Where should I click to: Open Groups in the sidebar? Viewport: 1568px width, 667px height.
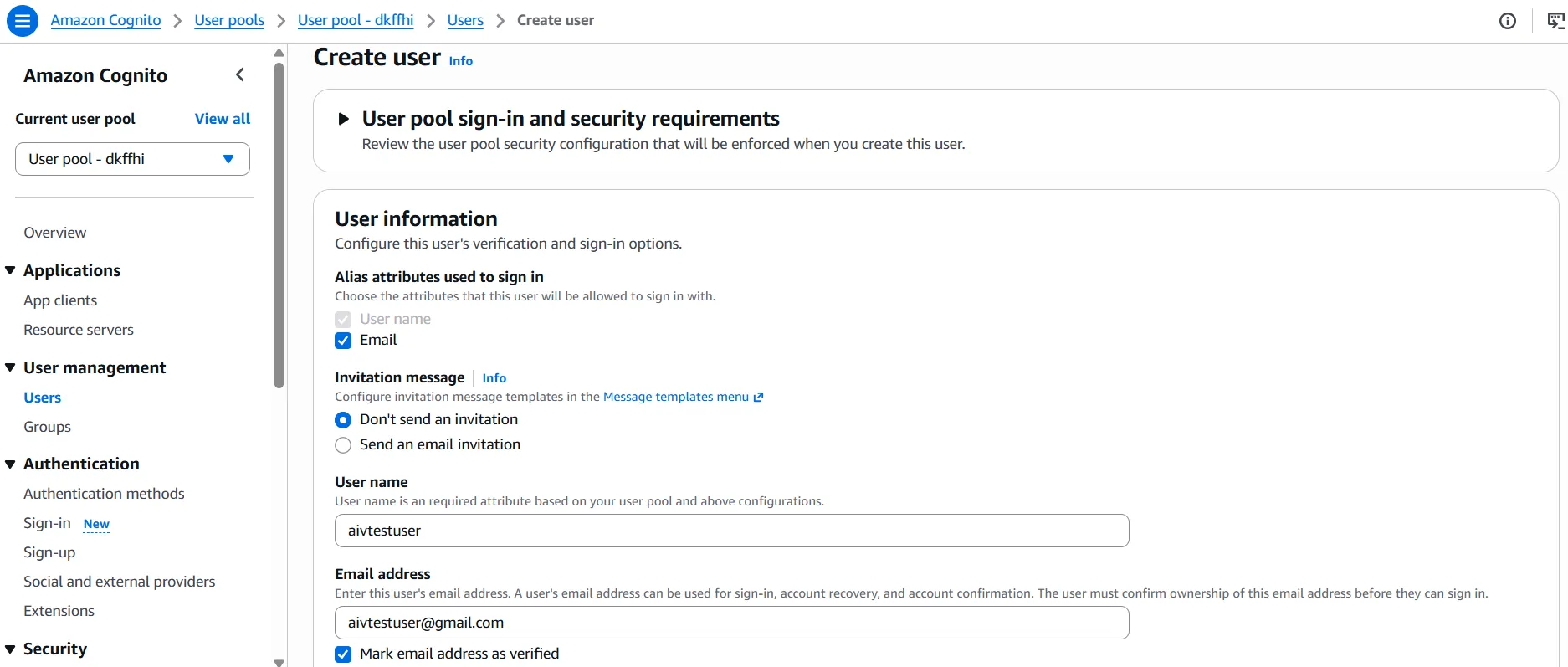[47, 427]
